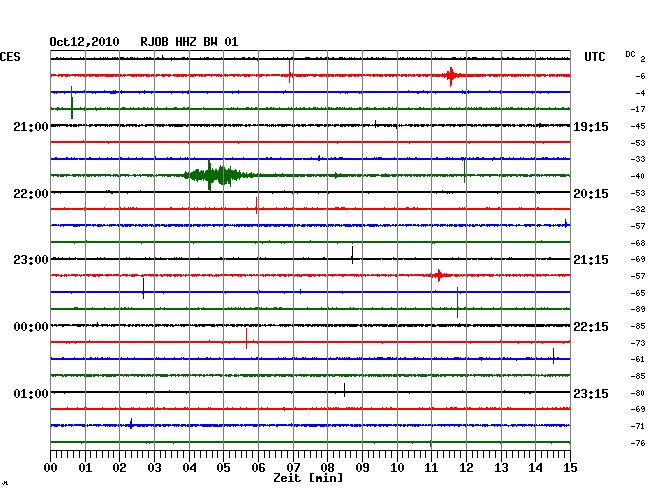
Task: Select the DC value -32
Action: pyautogui.click(x=638, y=209)
